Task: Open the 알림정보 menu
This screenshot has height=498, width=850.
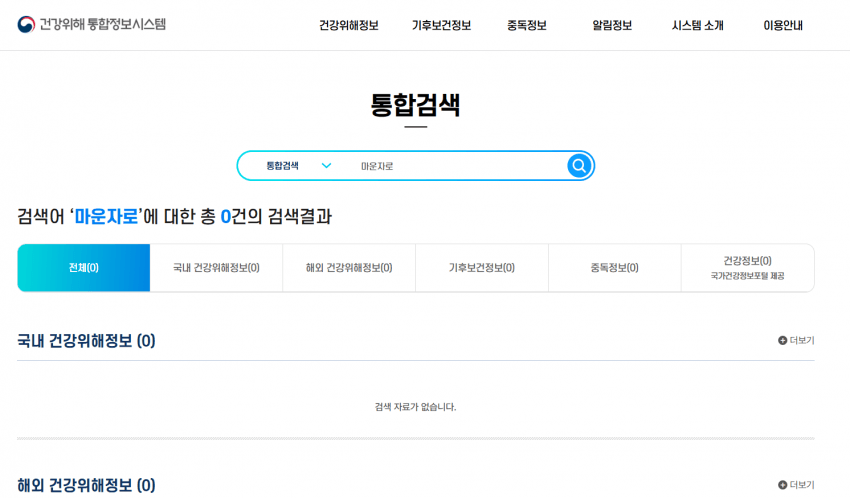Action: coord(612,25)
